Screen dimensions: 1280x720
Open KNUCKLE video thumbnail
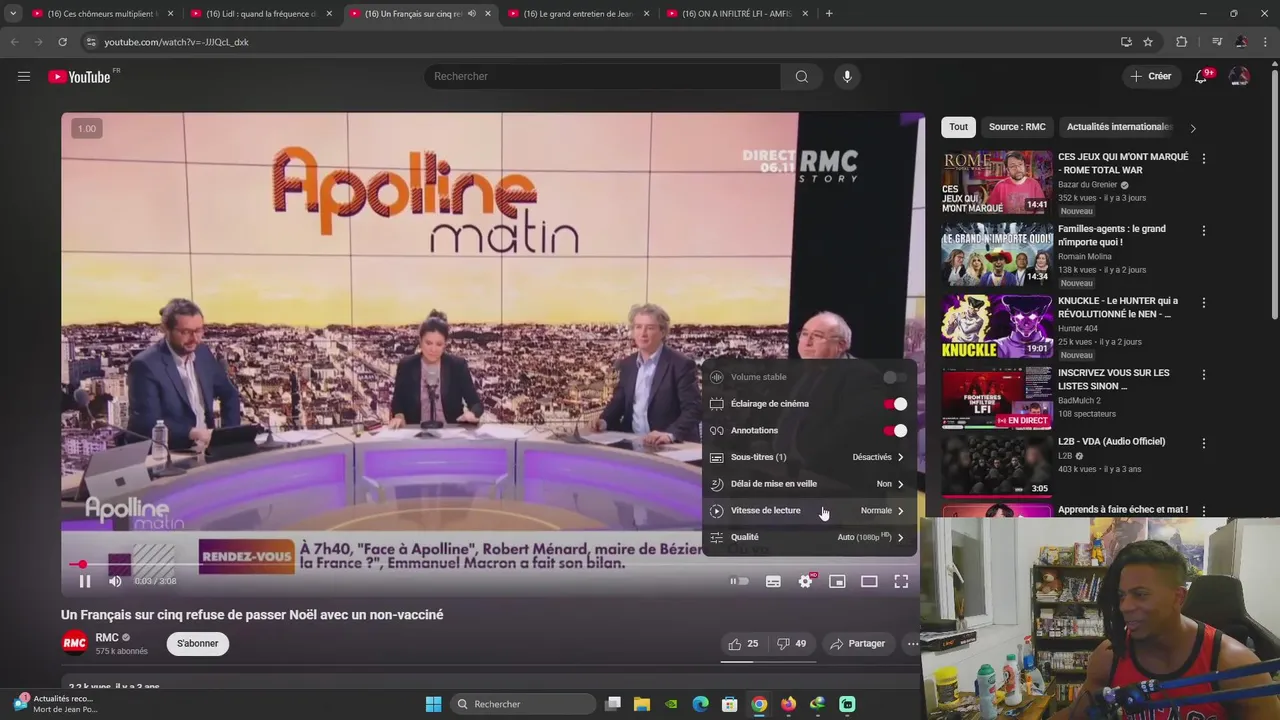click(x=997, y=326)
